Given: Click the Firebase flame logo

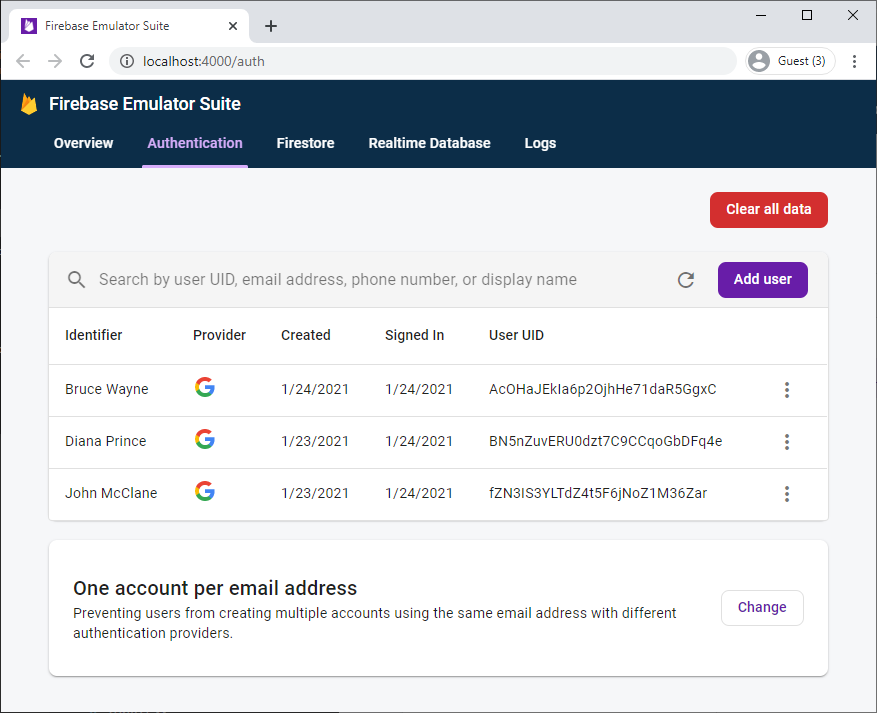Looking at the screenshot, I should (29, 104).
